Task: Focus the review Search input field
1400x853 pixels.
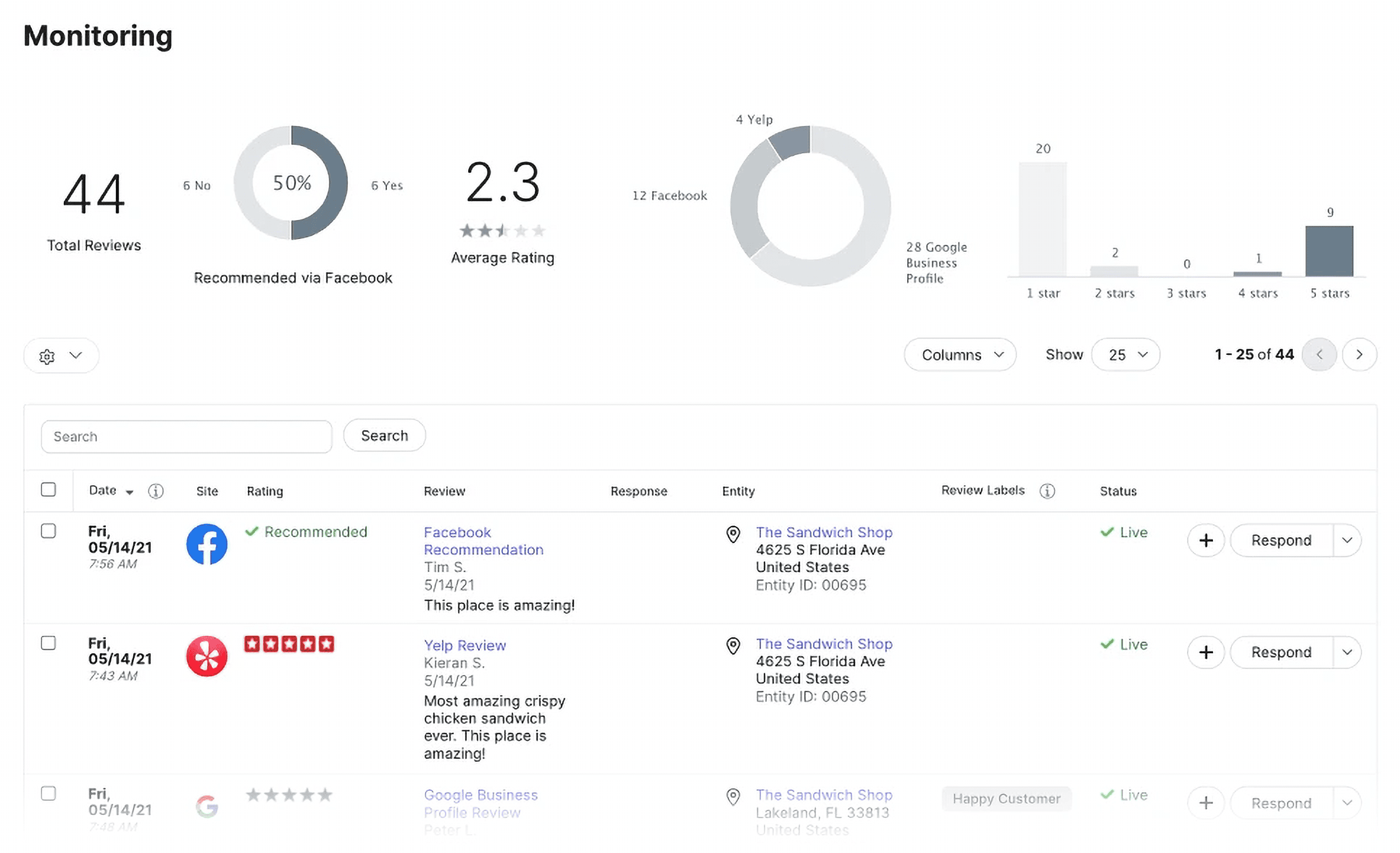Action: 186,437
